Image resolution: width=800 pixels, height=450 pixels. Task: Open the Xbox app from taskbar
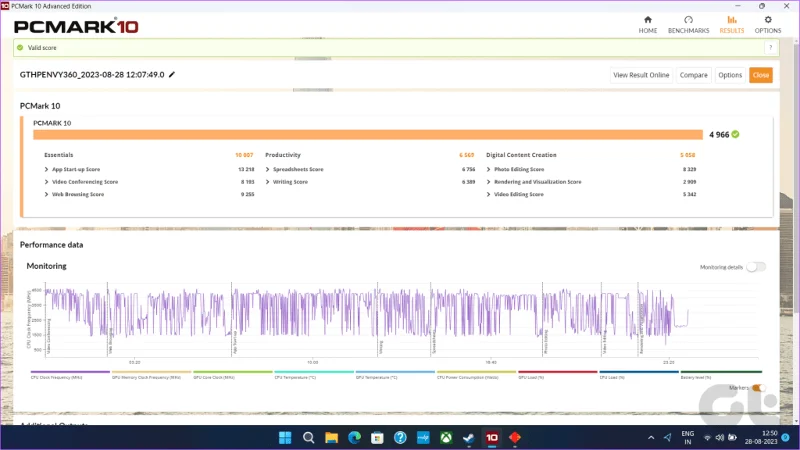(x=446, y=437)
